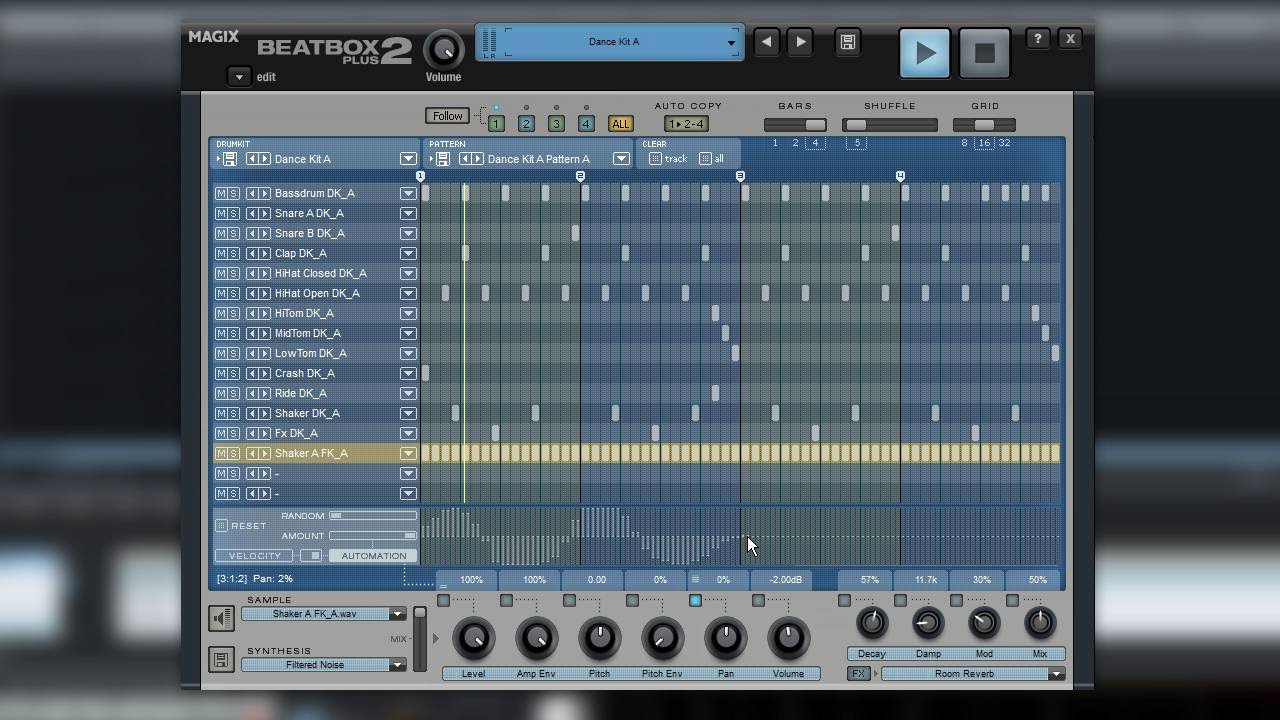The image size is (1280, 720).
Task: Open the help question mark button
Action: point(1037,39)
